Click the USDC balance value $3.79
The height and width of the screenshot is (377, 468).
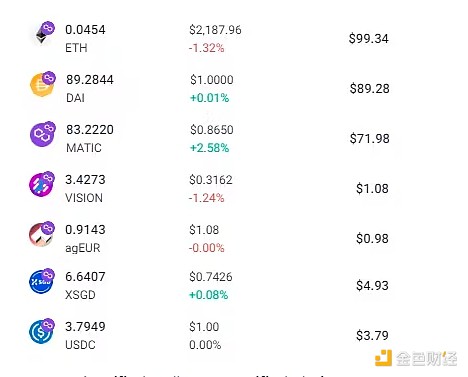372,336
